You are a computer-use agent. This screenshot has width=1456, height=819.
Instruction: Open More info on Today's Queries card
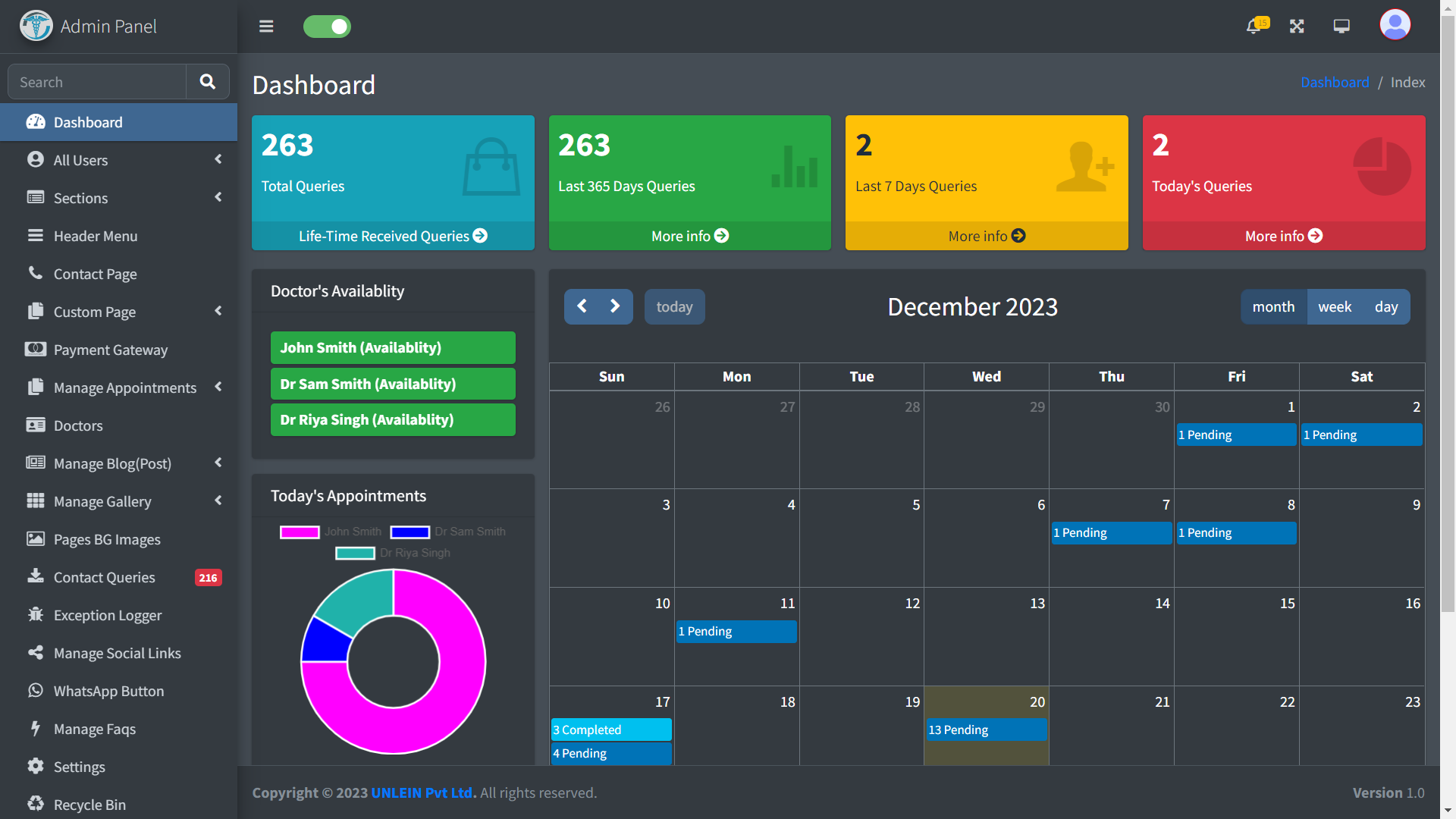[1283, 236]
